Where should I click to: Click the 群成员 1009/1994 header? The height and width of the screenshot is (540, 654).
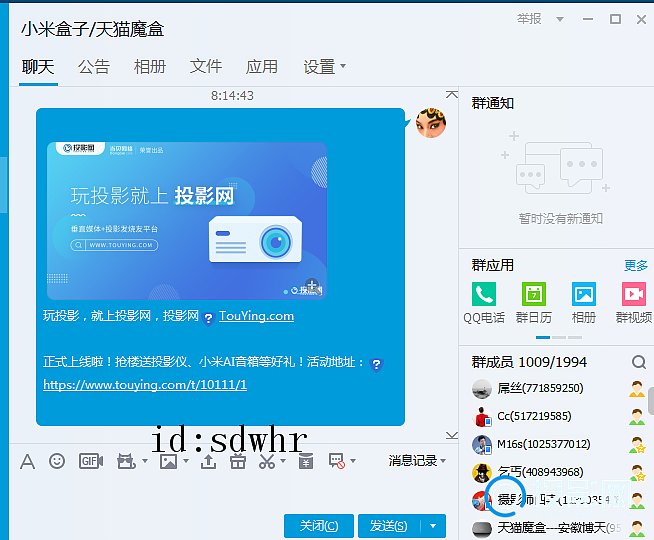click(x=529, y=362)
